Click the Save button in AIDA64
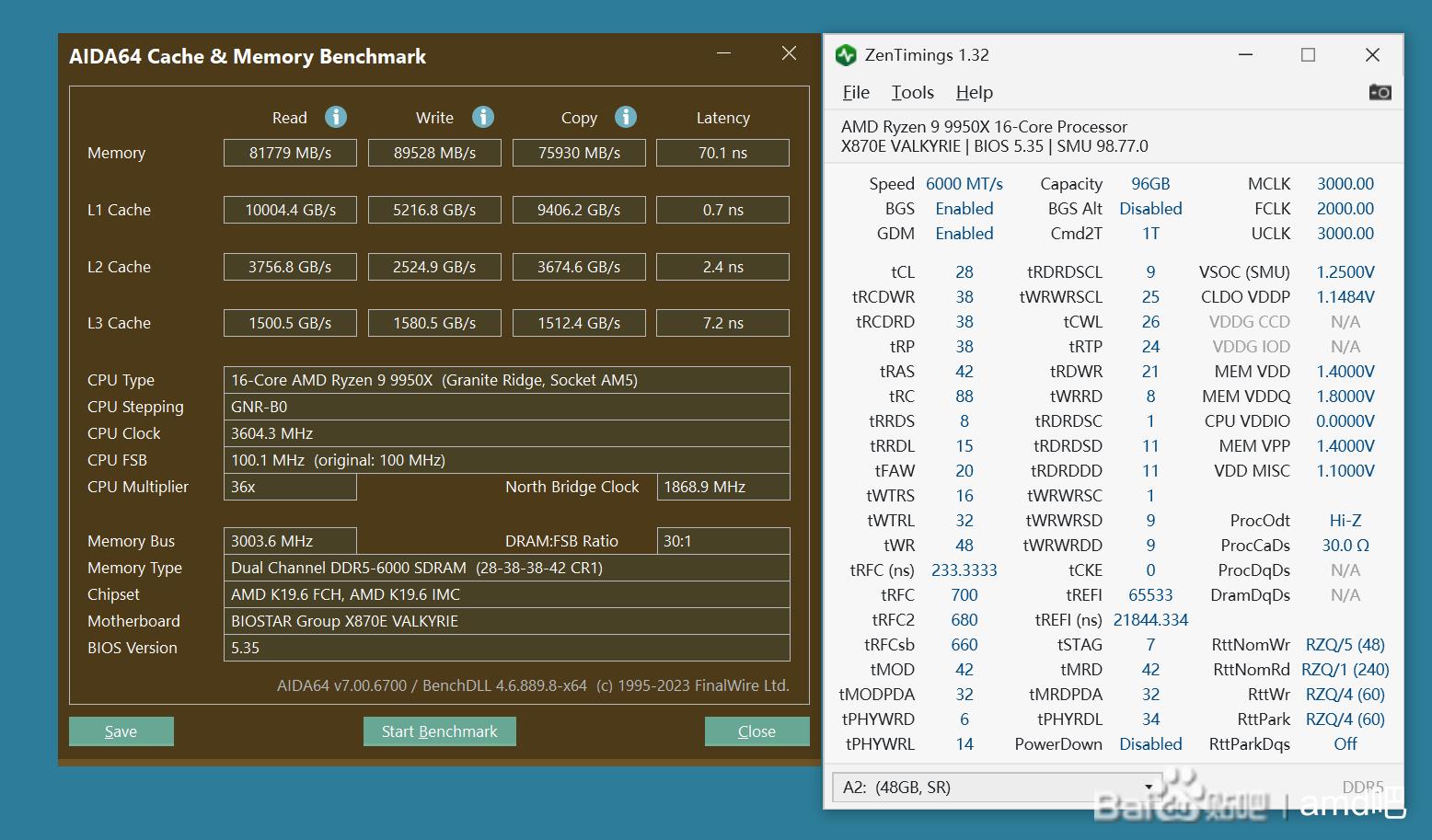Screen dimensions: 1432x840 point(121,731)
